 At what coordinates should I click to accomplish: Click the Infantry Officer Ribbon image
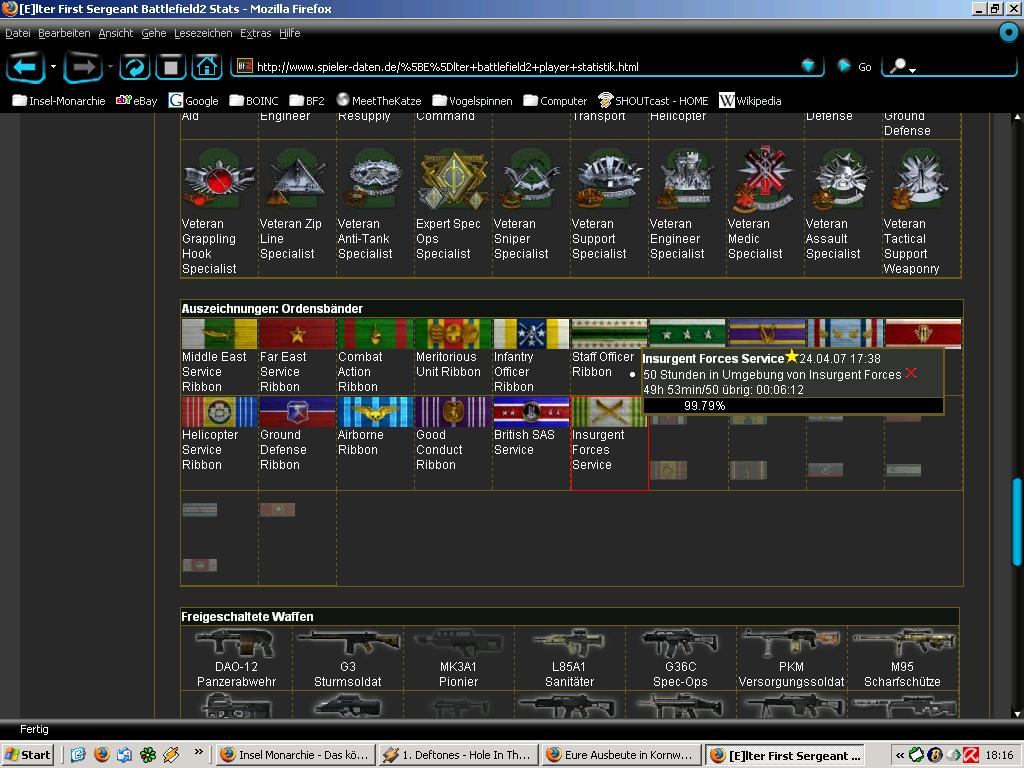point(531,334)
